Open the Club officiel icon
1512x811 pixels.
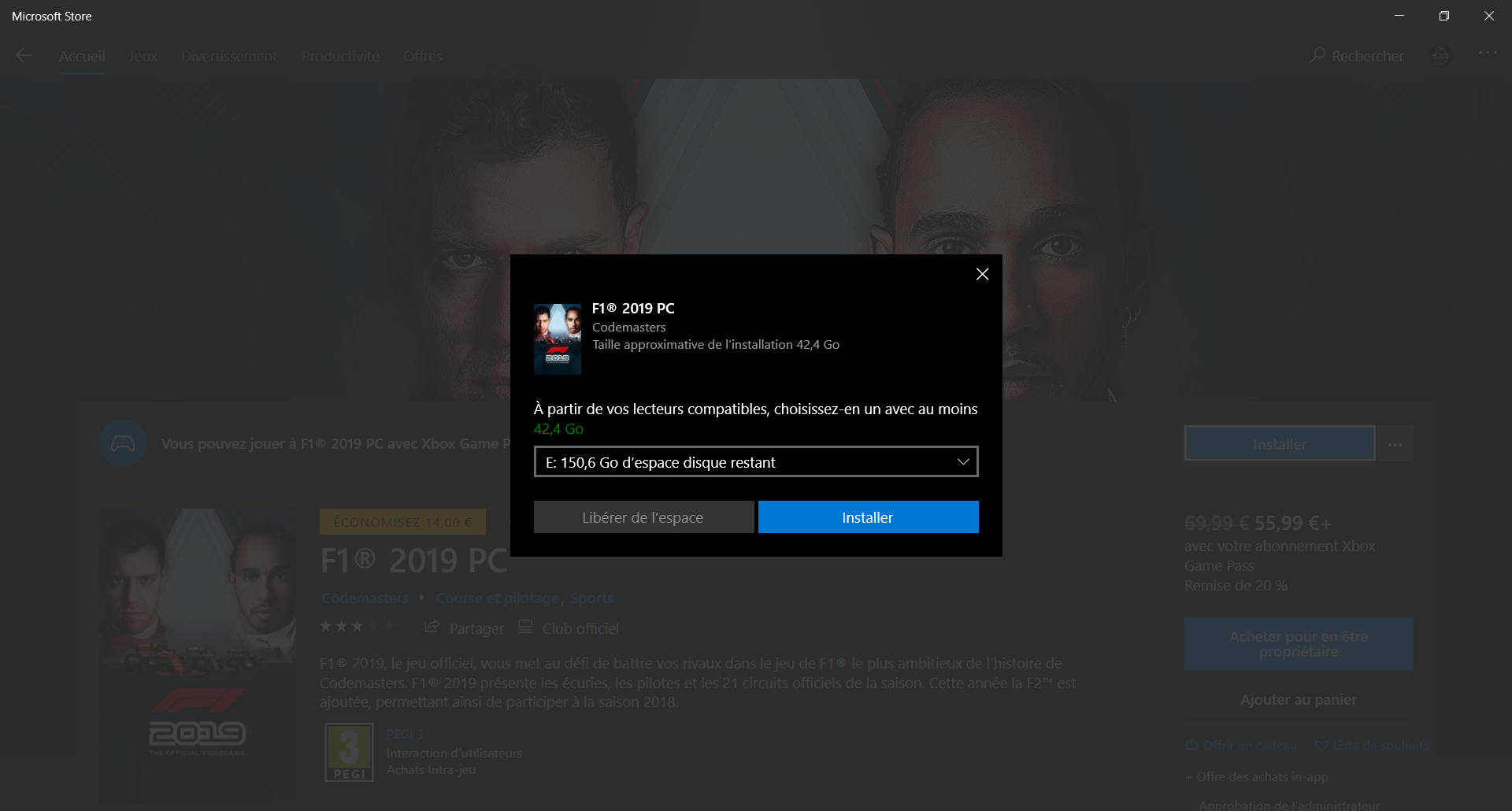(x=525, y=627)
